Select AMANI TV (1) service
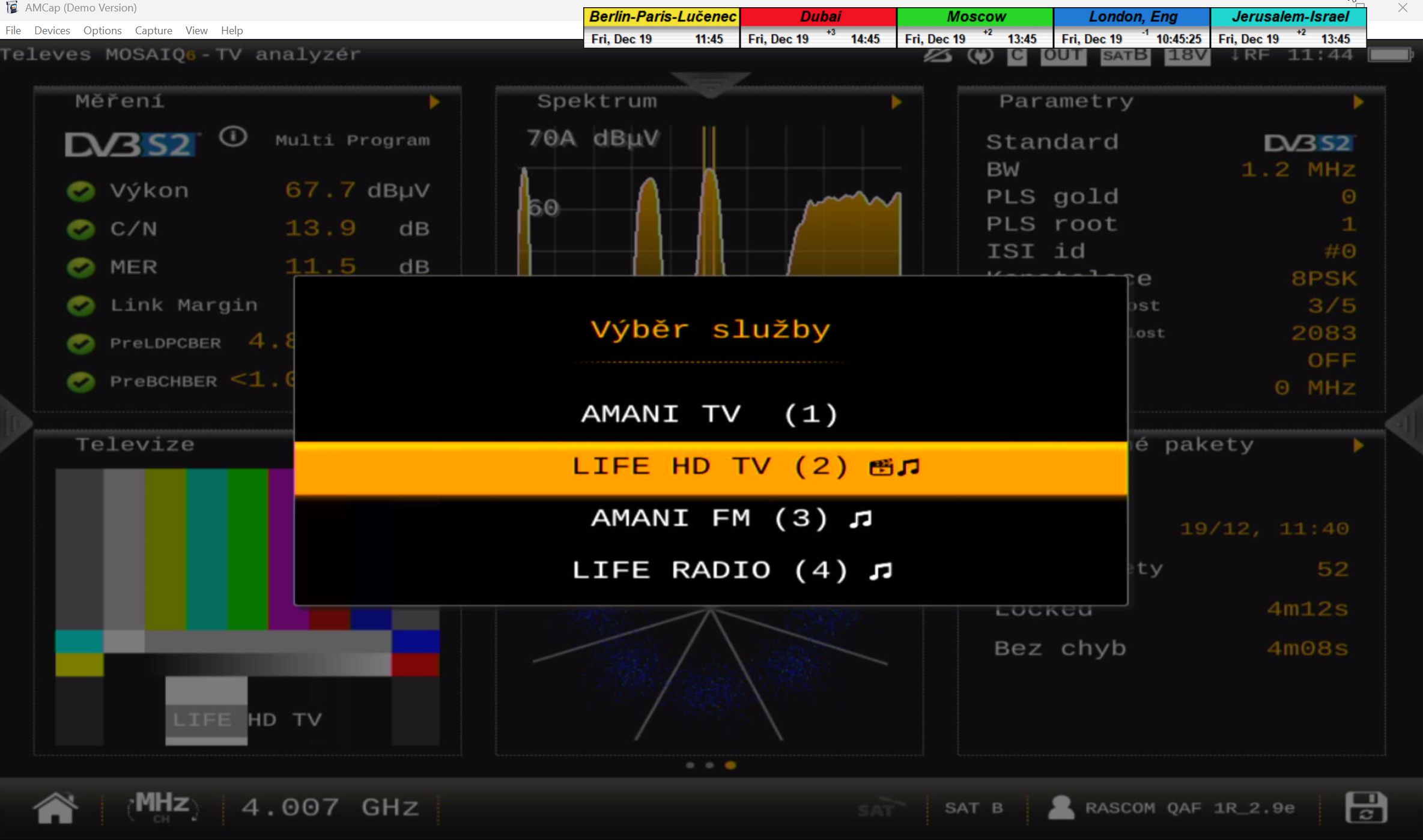 pyautogui.click(x=709, y=414)
